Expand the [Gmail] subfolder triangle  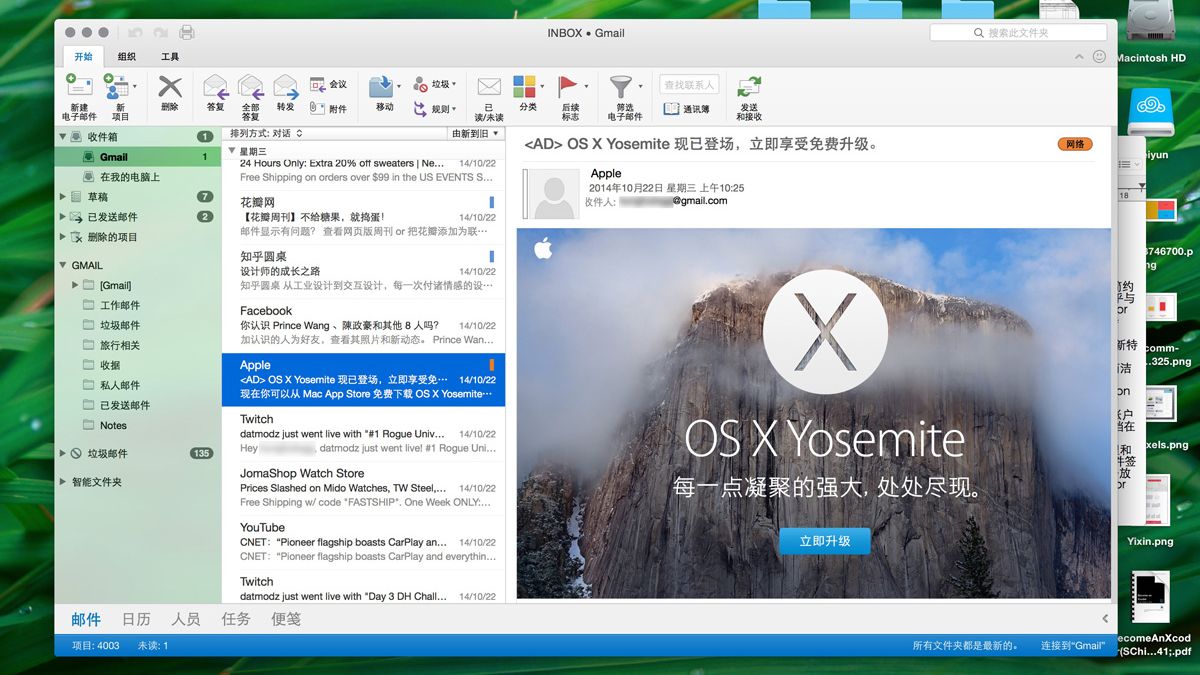(76, 285)
